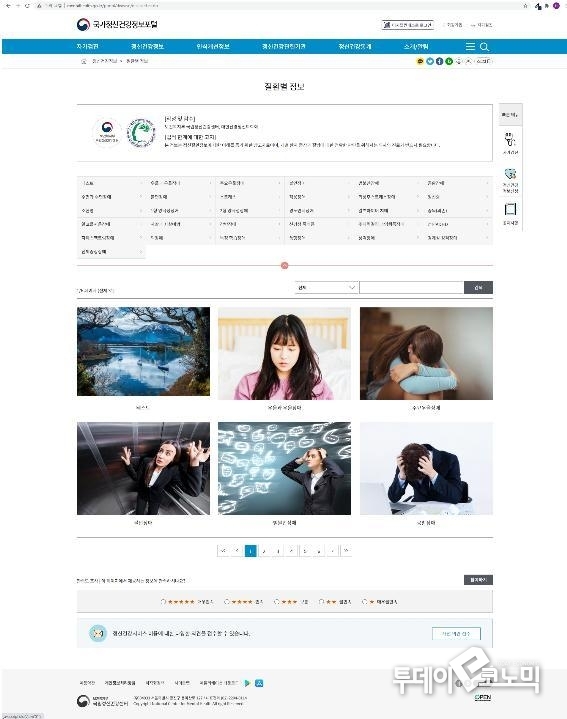Open third item in blue navigation bar
This screenshot has height=719, width=567.
coord(213,46)
